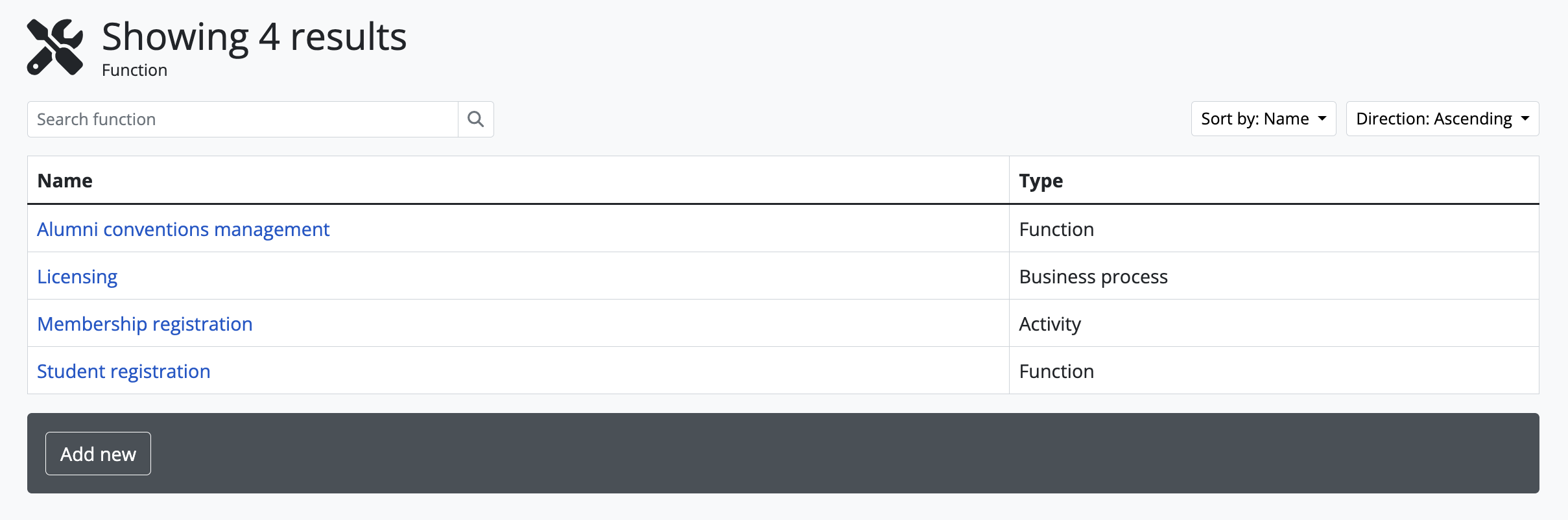
Task: Click the caret arrow beside Ascending
Action: (x=1525, y=119)
